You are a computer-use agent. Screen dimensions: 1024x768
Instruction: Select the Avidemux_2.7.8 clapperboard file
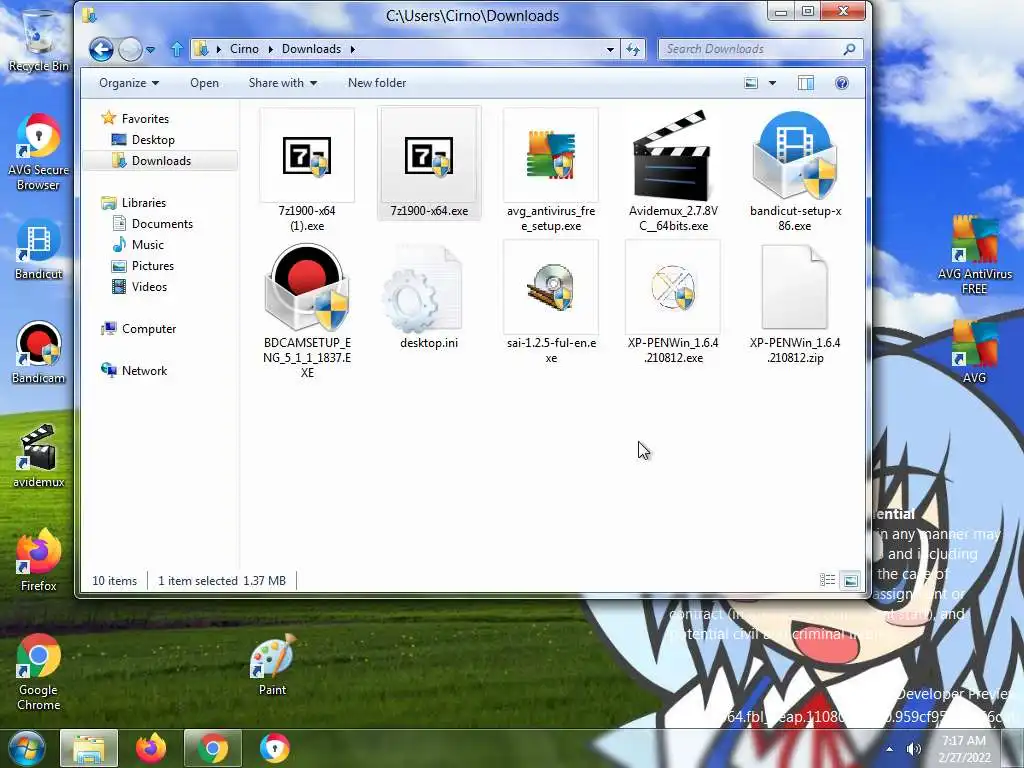[x=673, y=171]
